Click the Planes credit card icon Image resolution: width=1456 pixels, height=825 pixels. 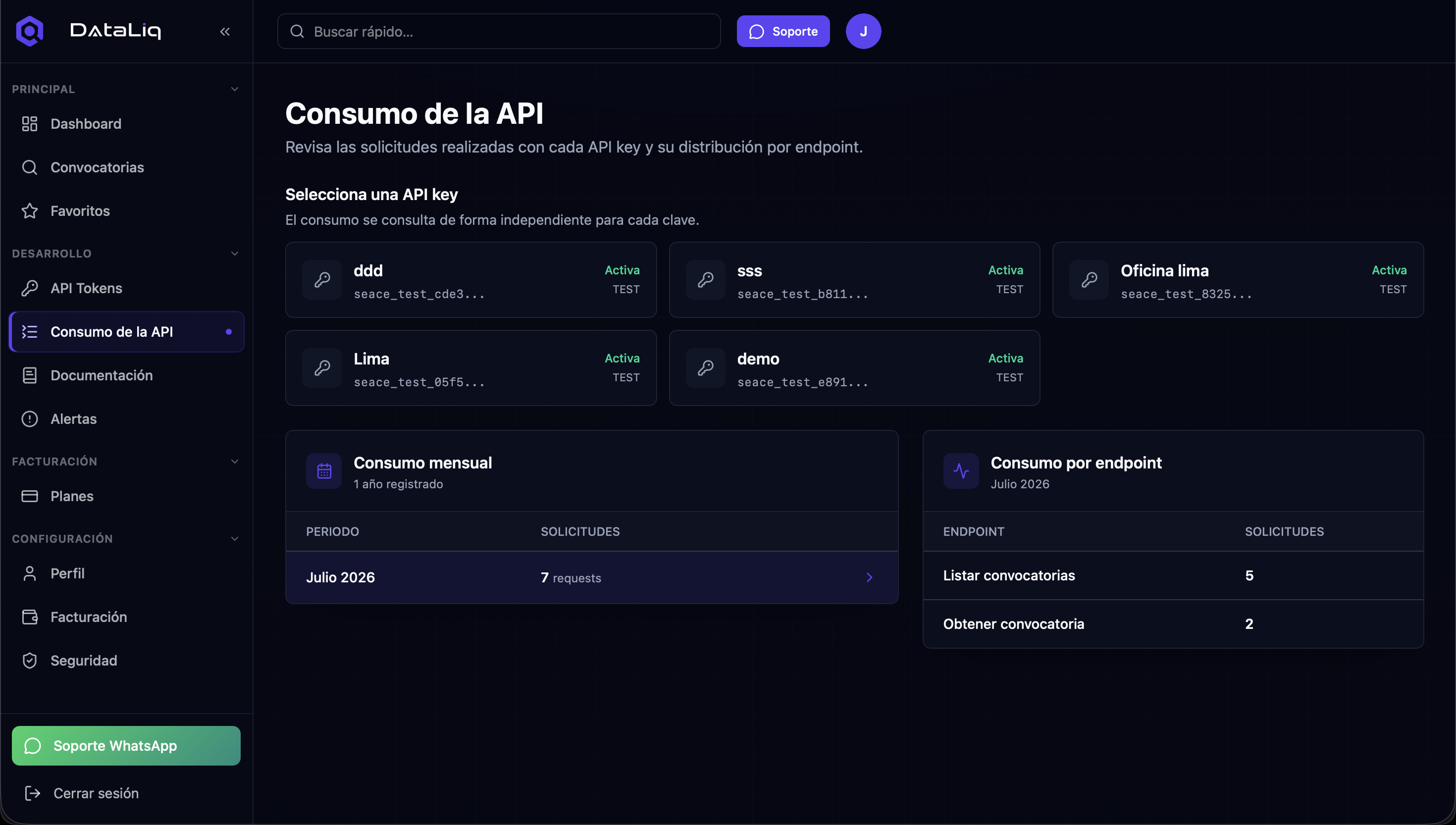[x=29, y=496]
